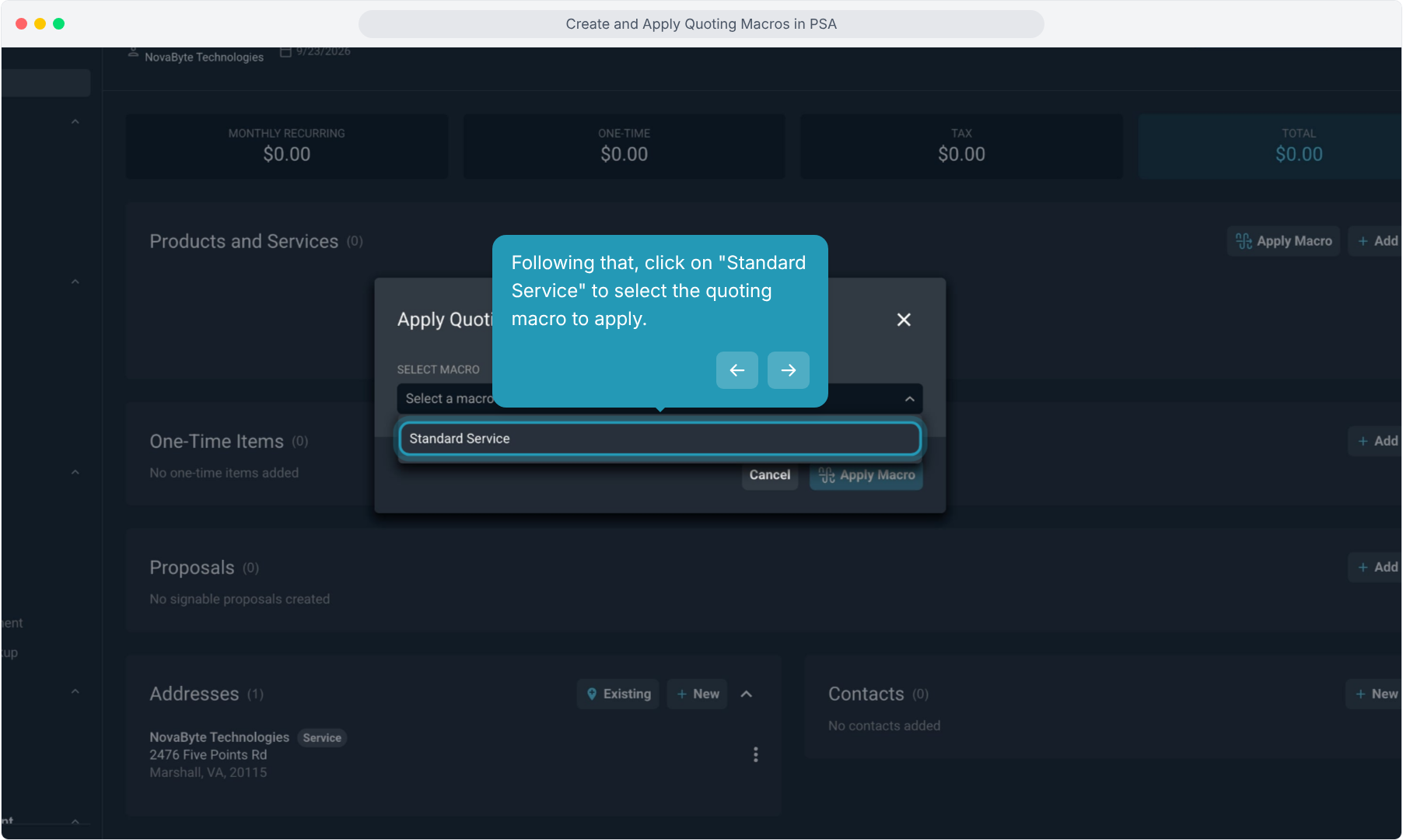Cancel the macro dialog
This screenshot has height=840, width=1403.
(770, 475)
